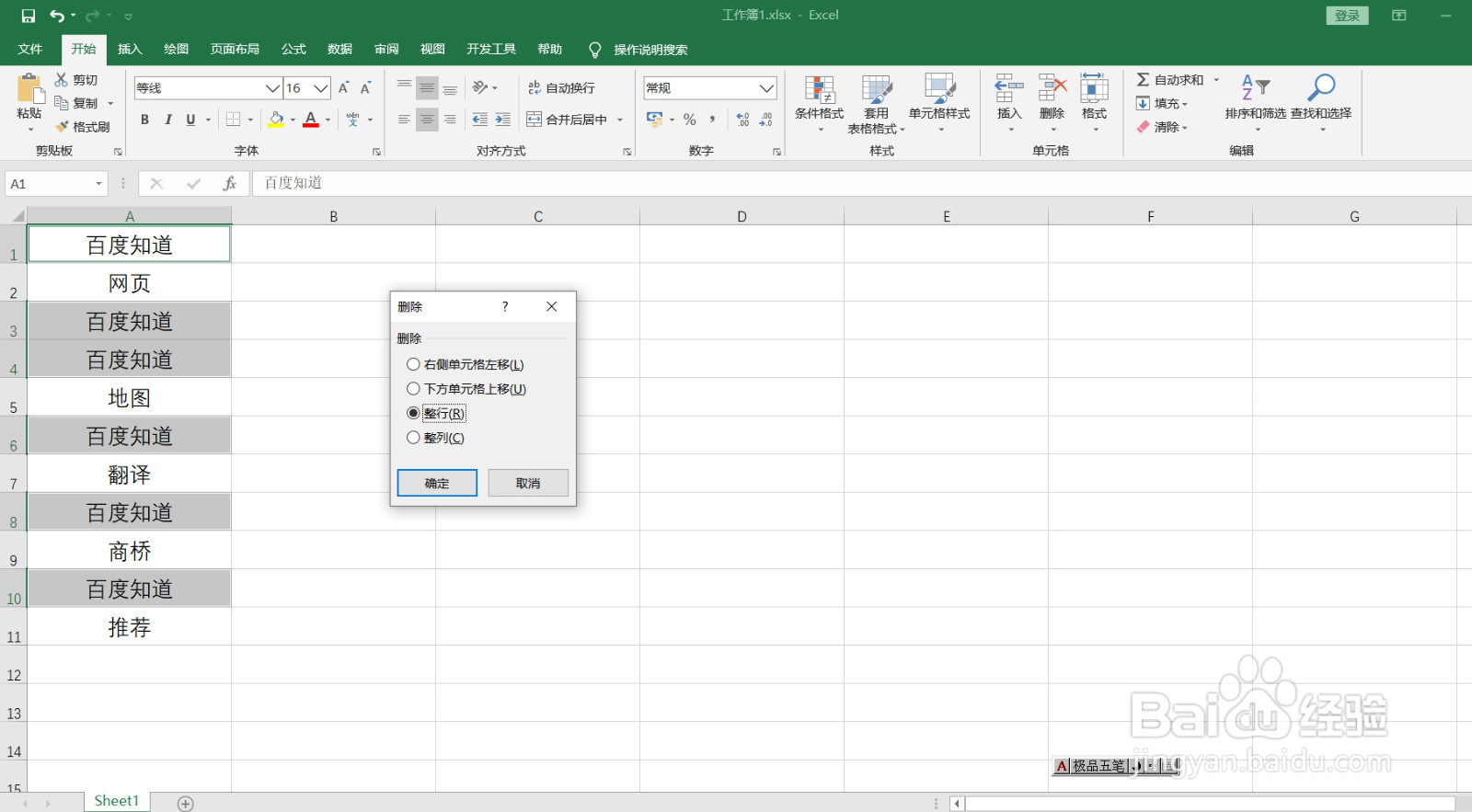Viewport: 1472px width, 812px height.
Task: Open the File (文件) tab
Action: (30, 50)
